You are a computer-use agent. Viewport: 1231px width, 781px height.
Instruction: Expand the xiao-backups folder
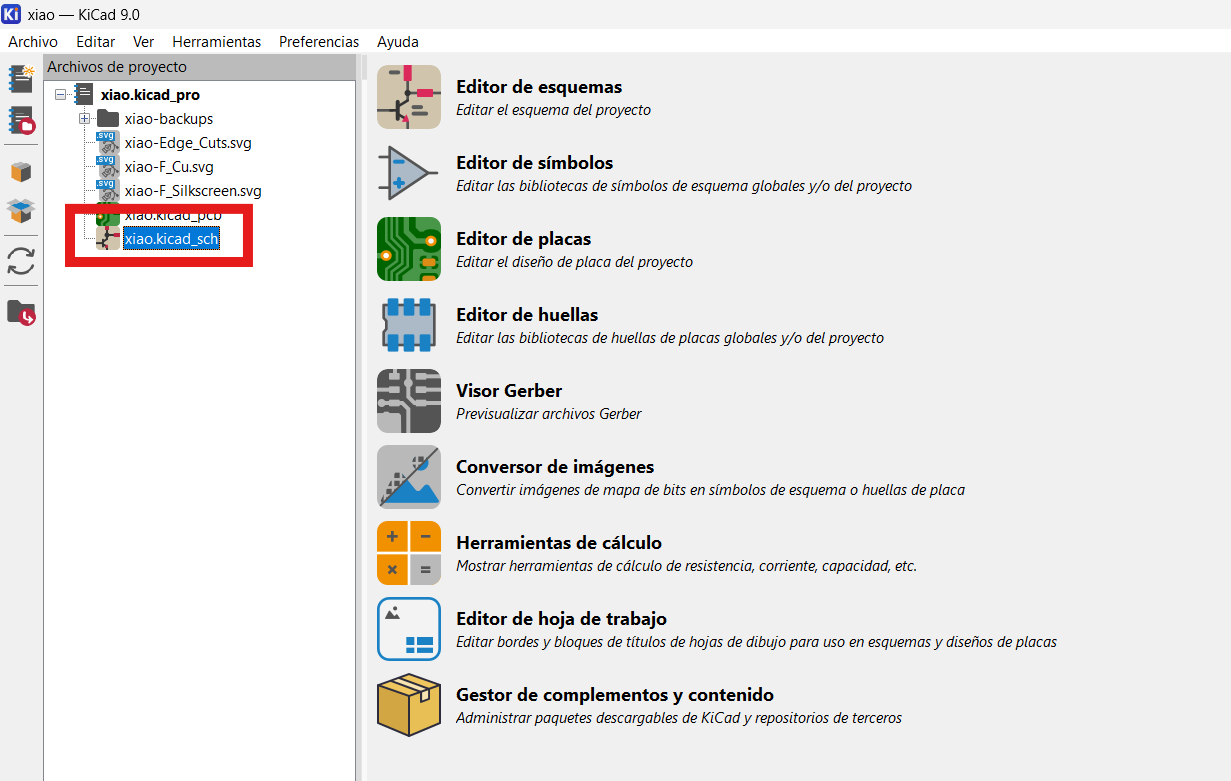[x=85, y=119]
